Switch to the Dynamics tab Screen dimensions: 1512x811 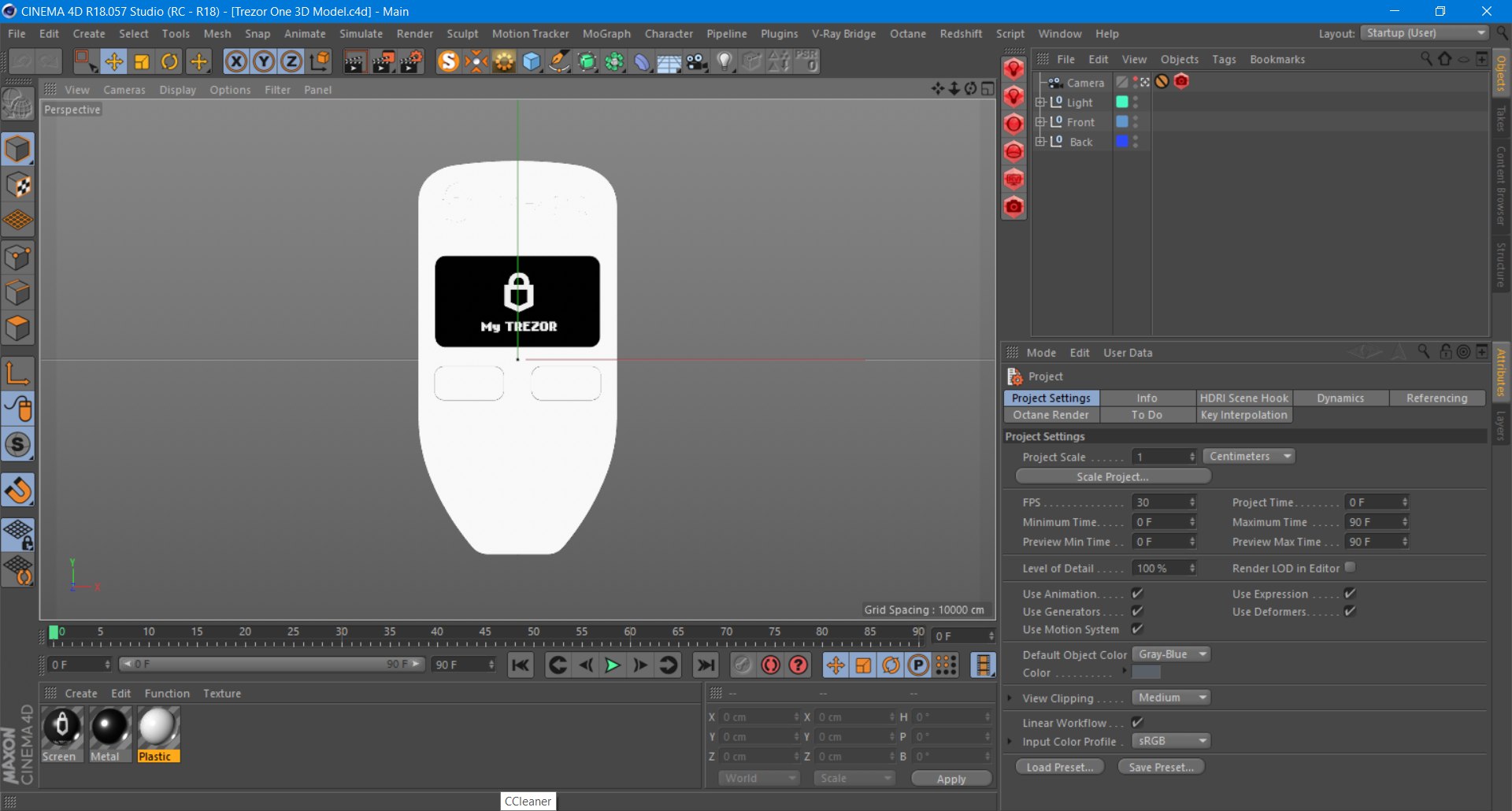pyautogui.click(x=1340, y=398)
